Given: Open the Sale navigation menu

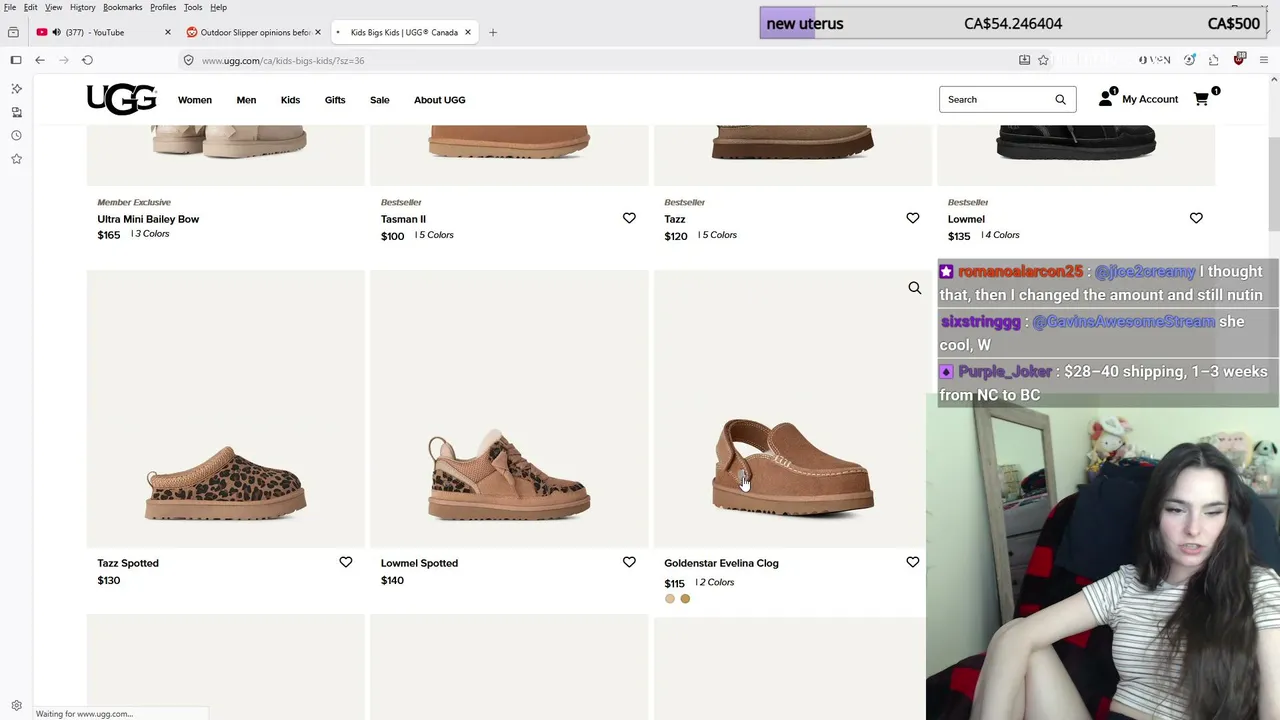Looking at the screenshot, I should point(380,100).
